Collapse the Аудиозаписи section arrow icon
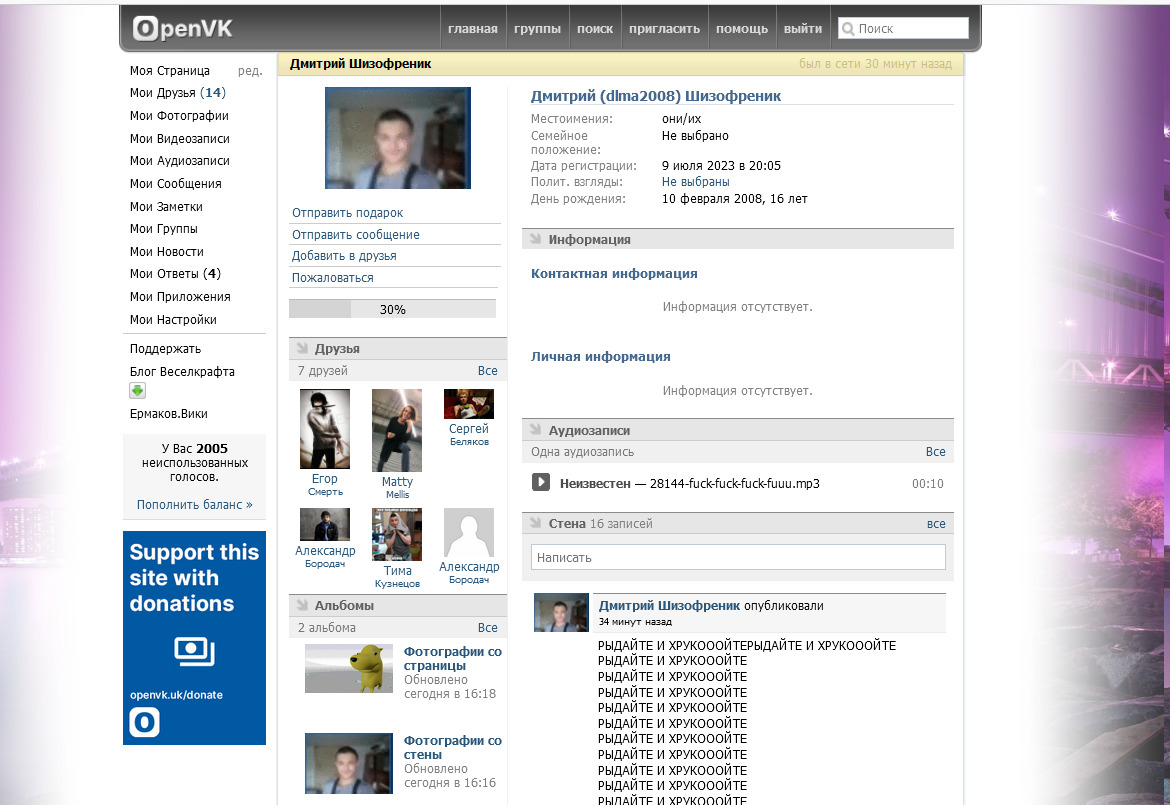This screenshot has width=1170, height=805. 536,430
